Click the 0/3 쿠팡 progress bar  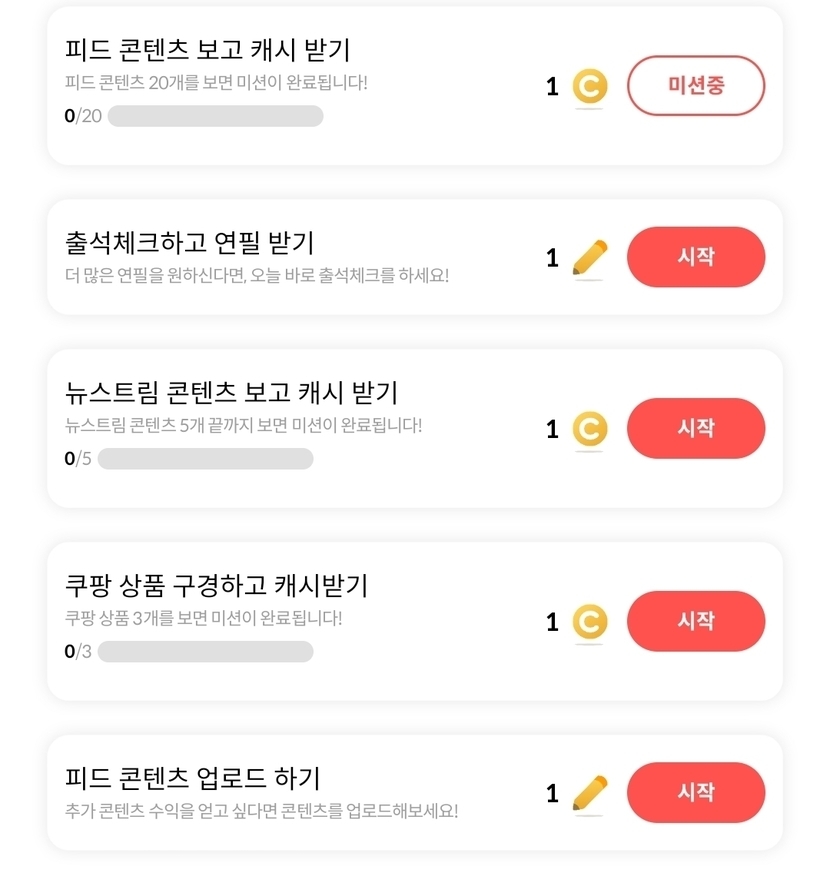click(x=205, y=652)
